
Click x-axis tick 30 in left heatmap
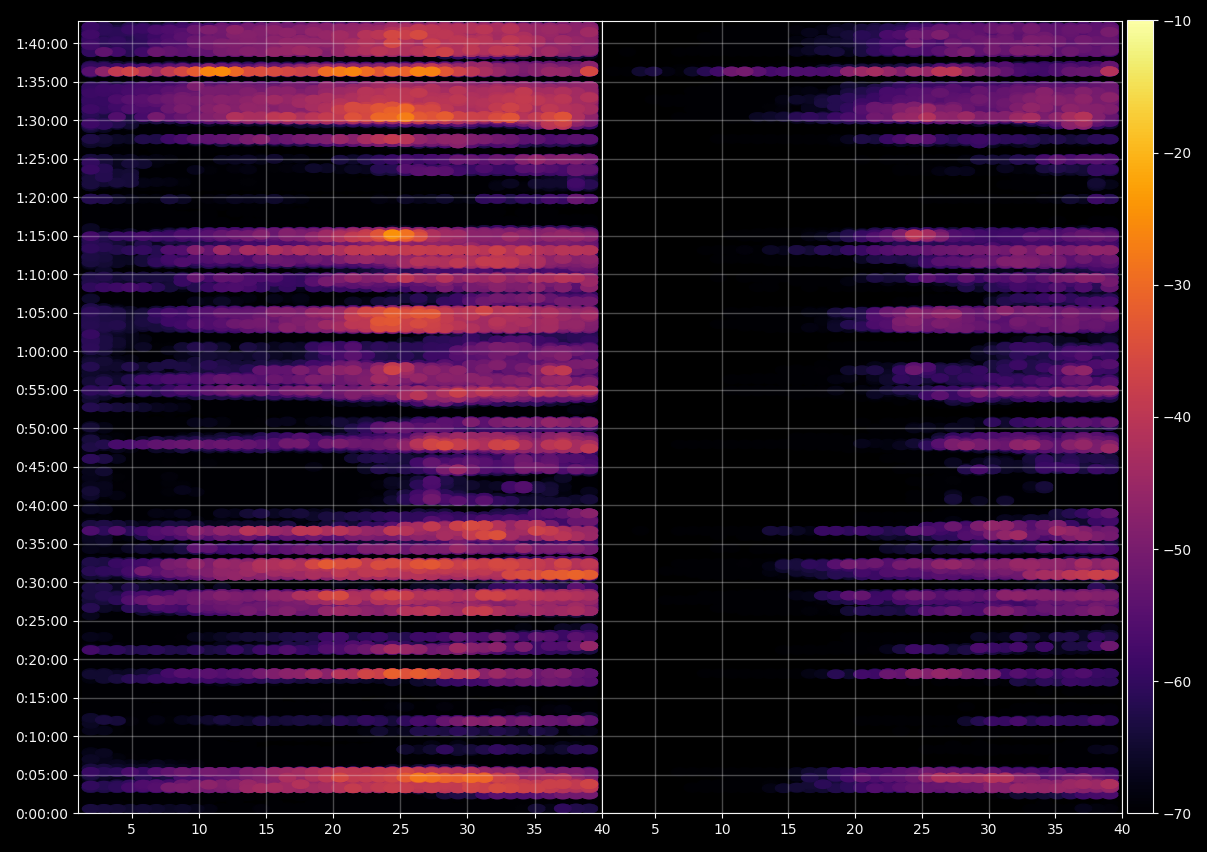pyautogui.click(x=467, y=830)
